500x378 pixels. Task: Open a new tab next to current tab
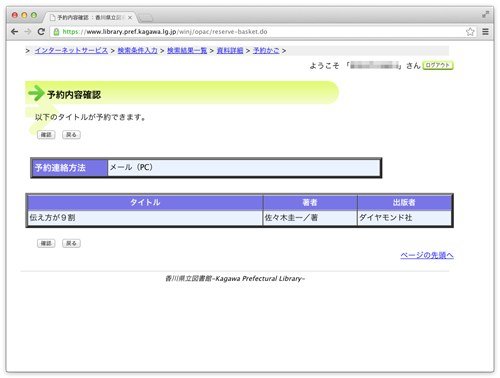coord(145,18)
